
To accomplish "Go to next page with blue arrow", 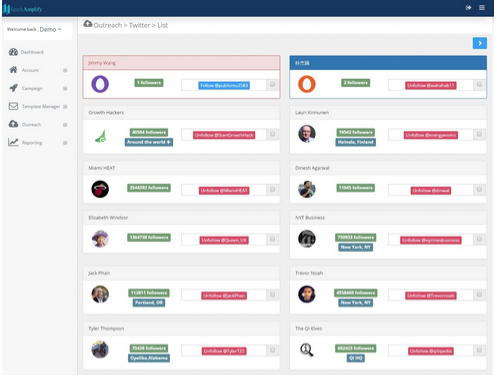I will 480,43.
